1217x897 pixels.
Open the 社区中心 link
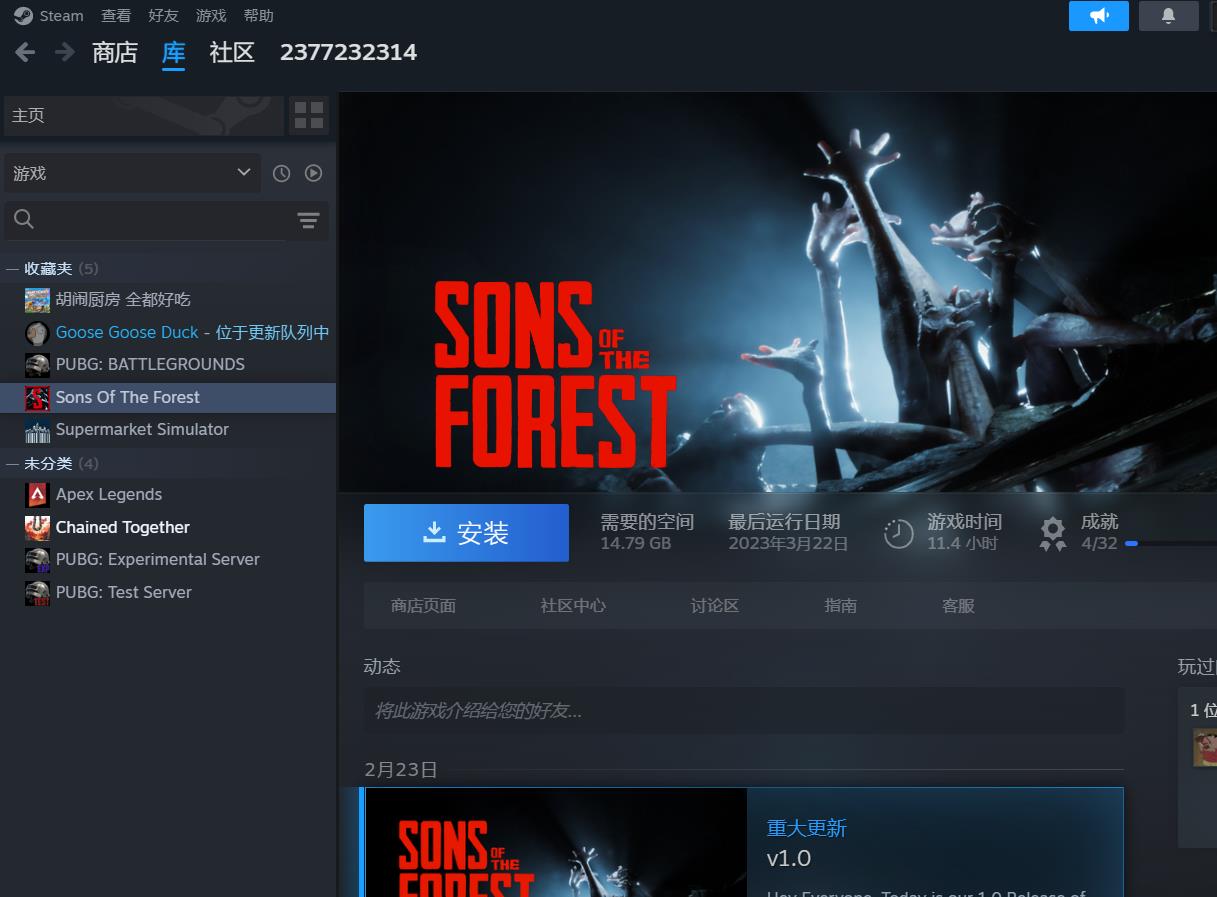573,606
